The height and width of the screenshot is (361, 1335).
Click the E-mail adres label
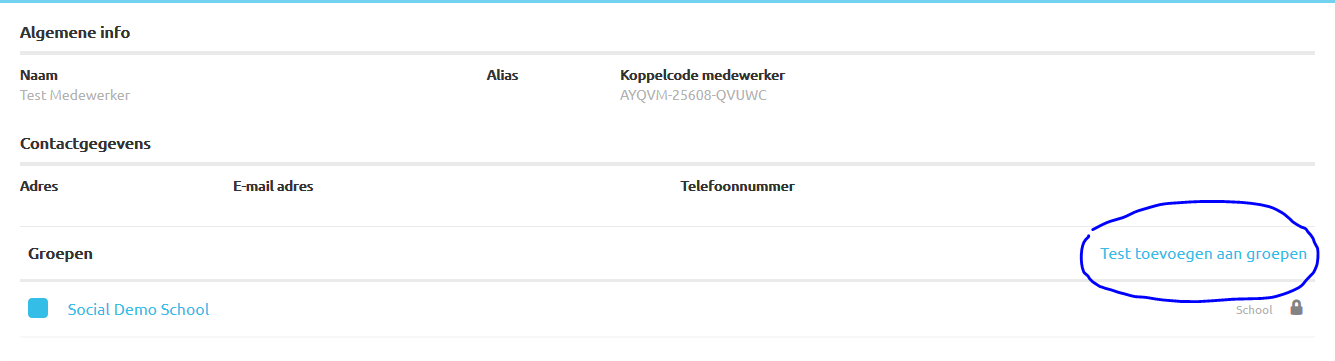click(273, 186)
